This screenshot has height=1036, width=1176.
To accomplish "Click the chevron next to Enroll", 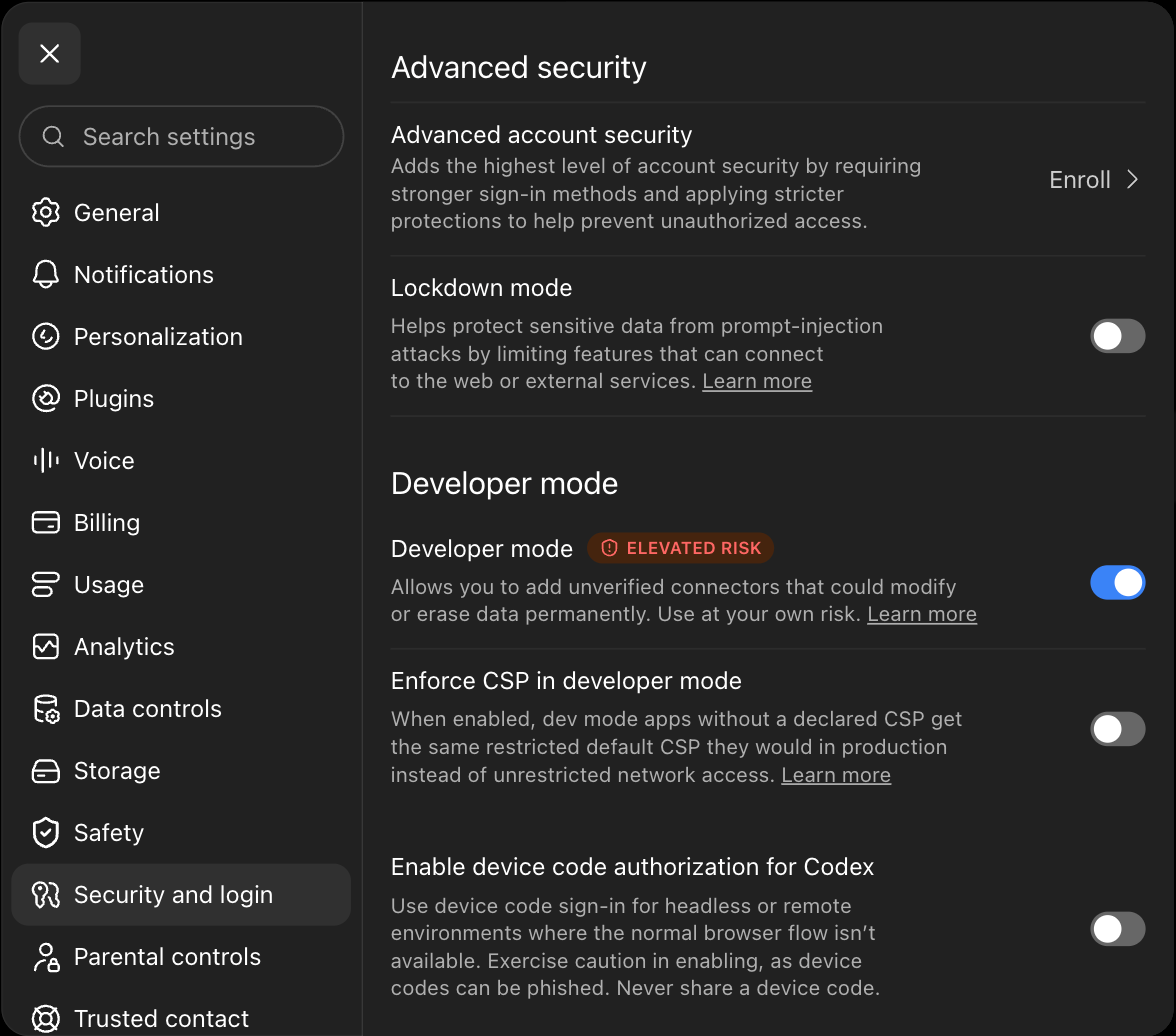I will tap(1132, 180).
